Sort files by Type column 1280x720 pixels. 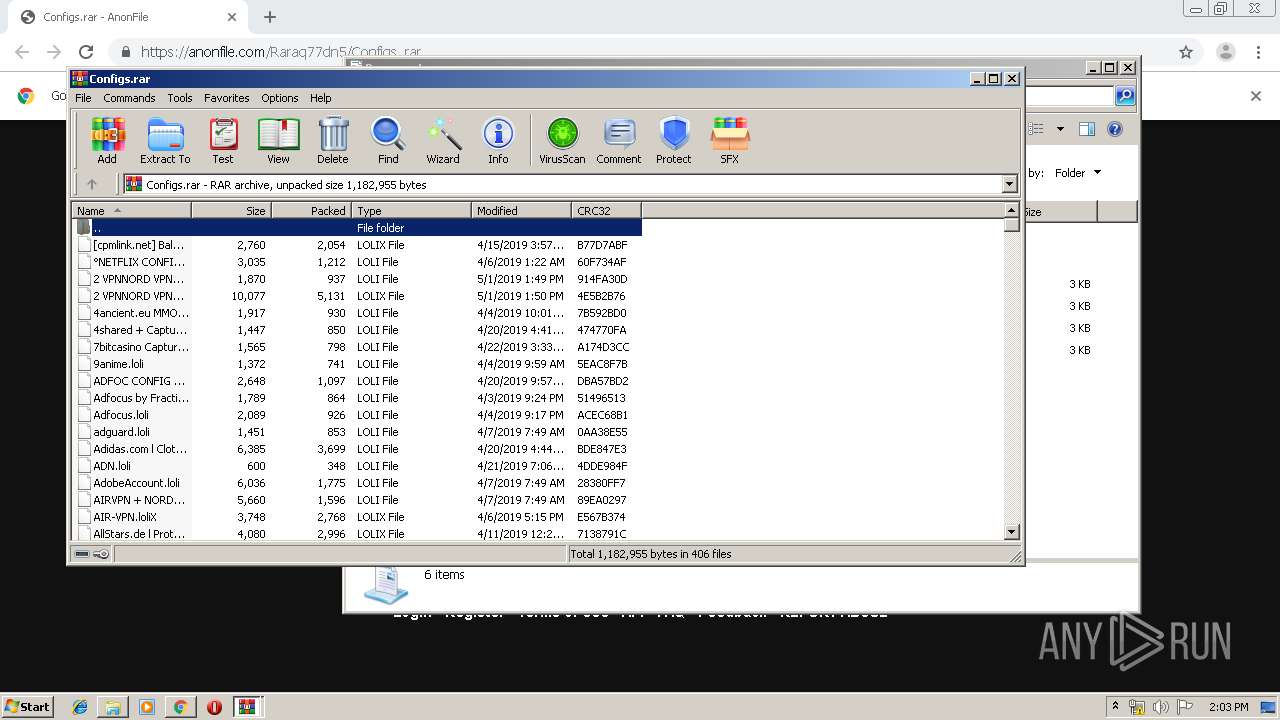tap(412, 210)
